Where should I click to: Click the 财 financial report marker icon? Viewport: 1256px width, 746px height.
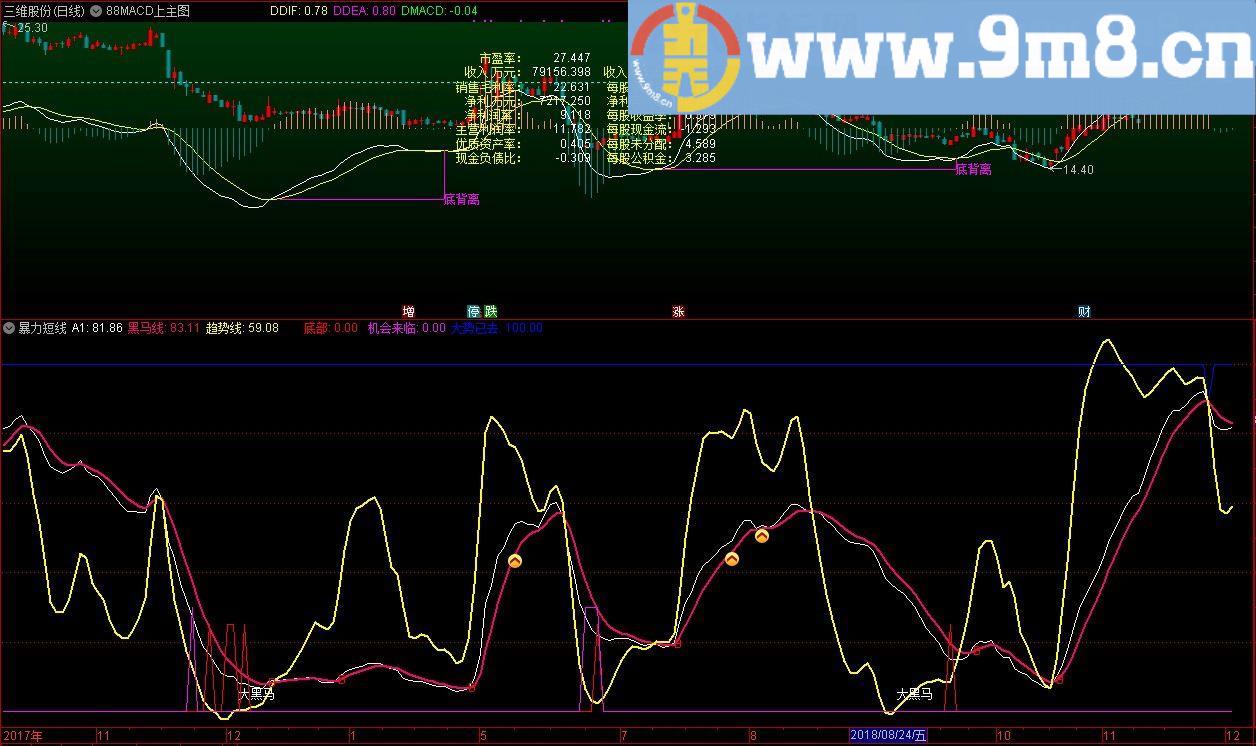[x=1084, y=311]
